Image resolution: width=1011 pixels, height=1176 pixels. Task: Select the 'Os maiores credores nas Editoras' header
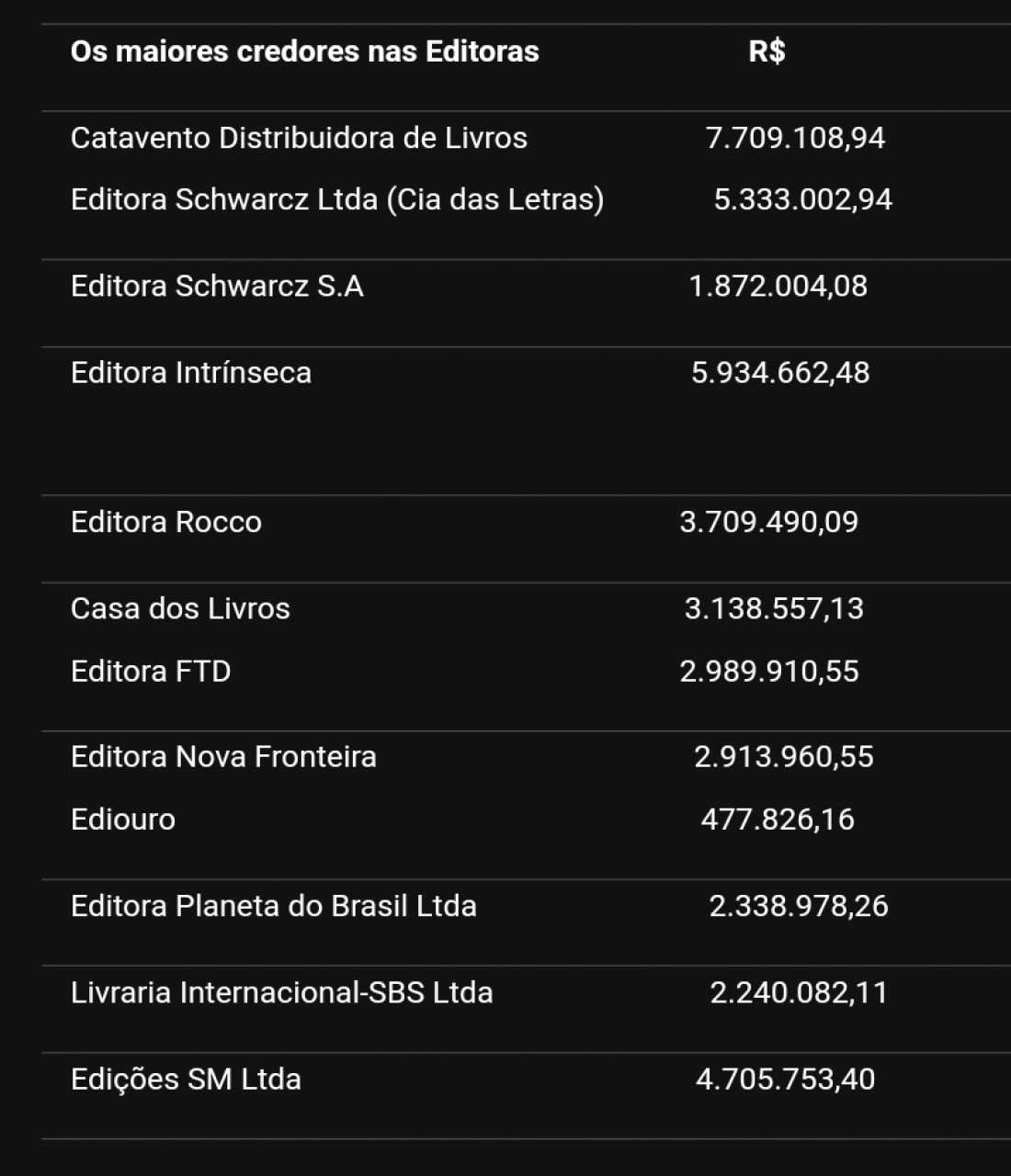(304, 51)
